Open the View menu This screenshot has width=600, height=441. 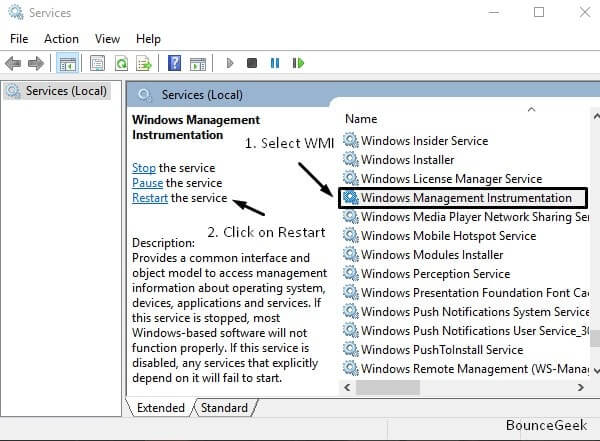(108, 39)
